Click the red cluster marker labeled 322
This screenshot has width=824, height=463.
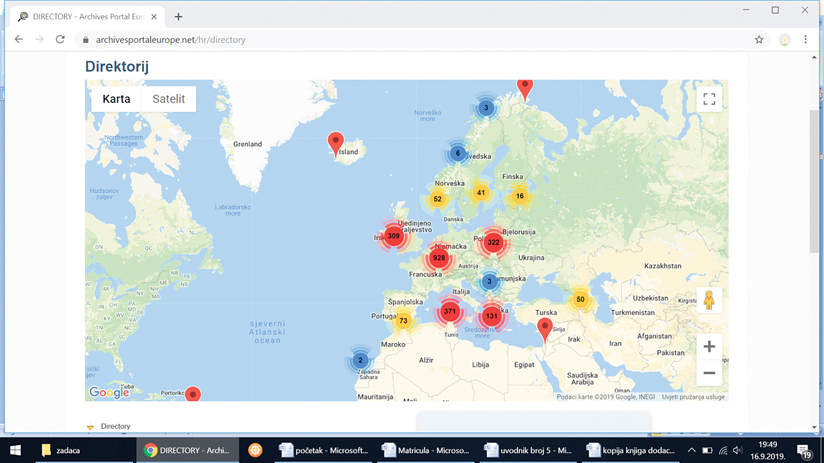(493, 242)
